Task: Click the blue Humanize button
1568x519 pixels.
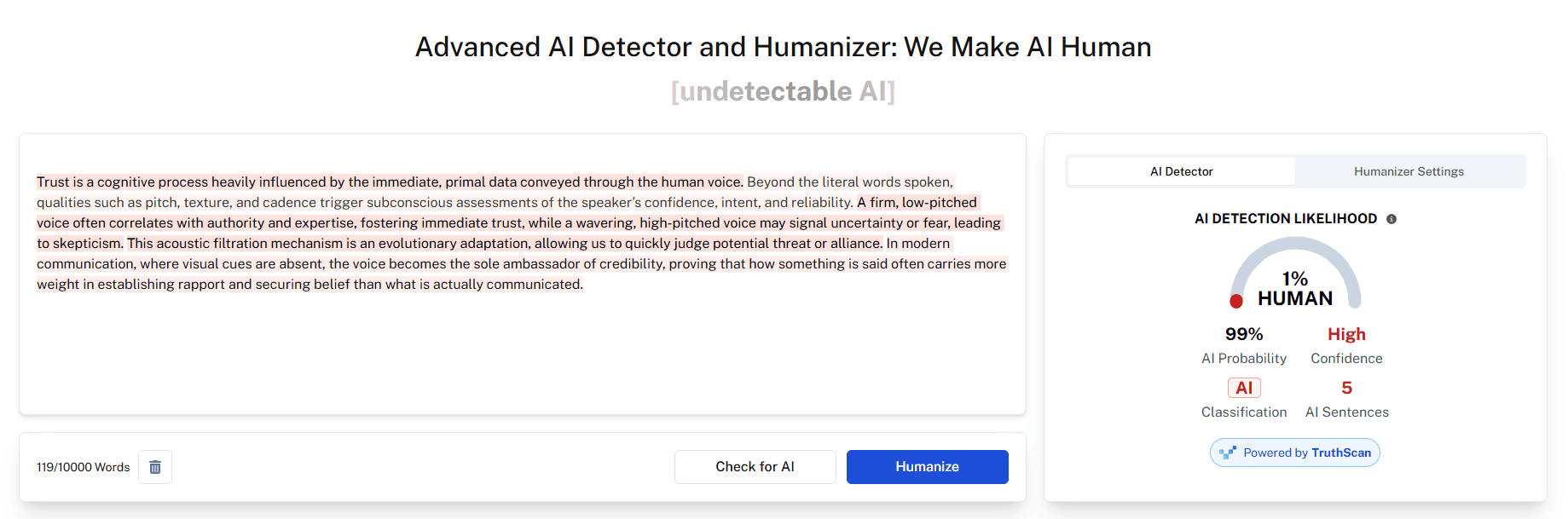Action: (x=927, y=467)
